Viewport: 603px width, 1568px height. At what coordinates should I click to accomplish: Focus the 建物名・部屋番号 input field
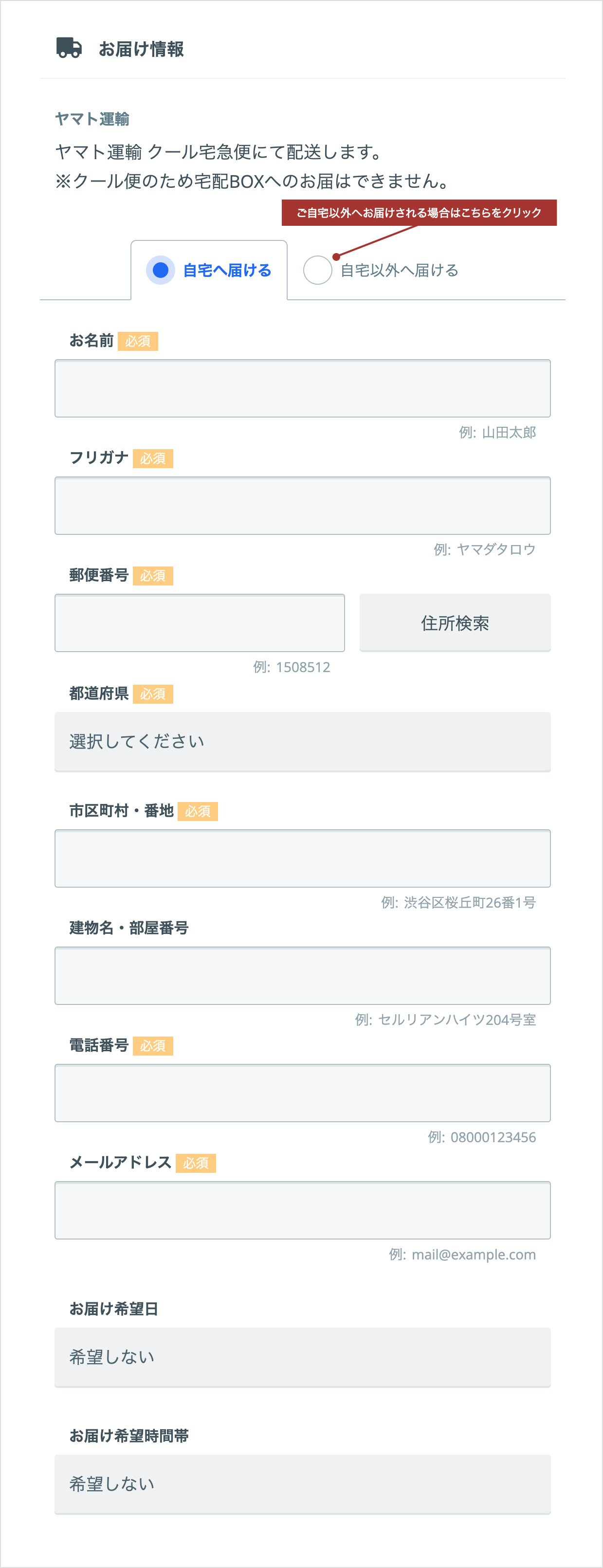302,976
